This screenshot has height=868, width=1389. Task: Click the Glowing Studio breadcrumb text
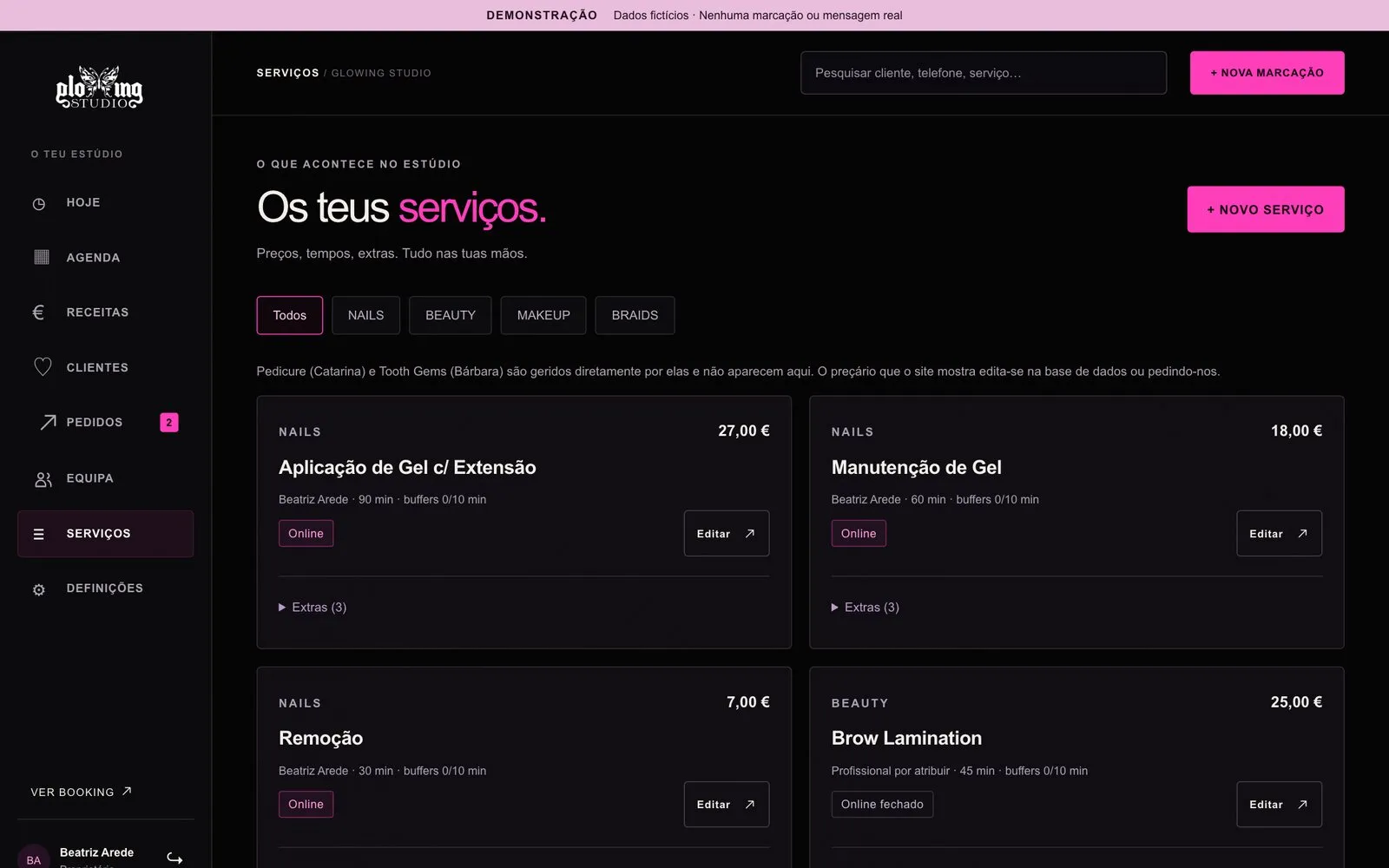coord(381,73)
